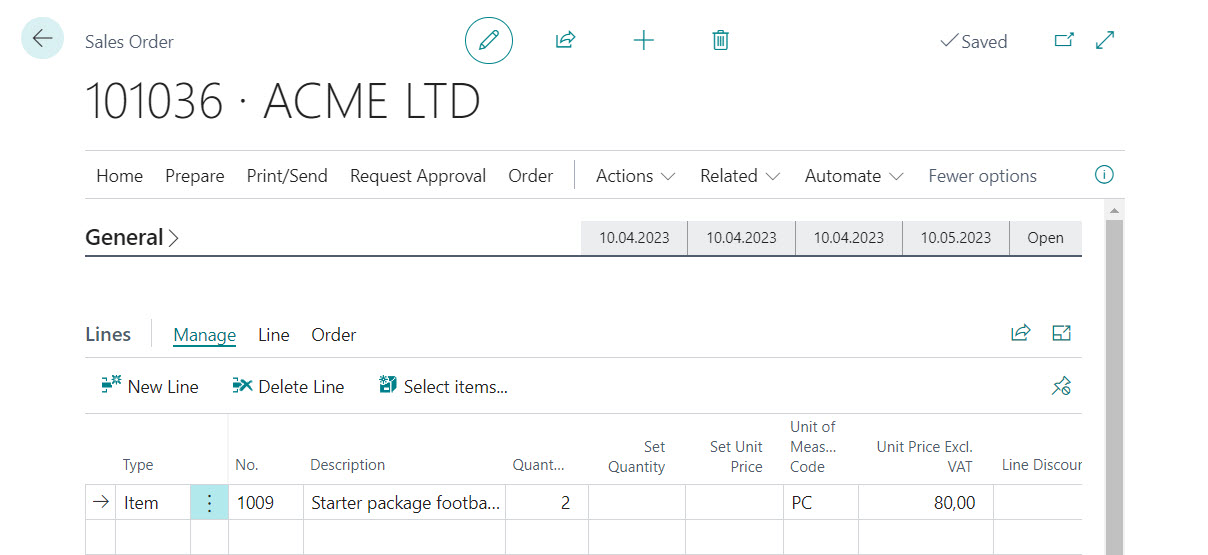
Task: Expand the Automate dropdown
Action: pyautogui.click(x=854, y=176)
